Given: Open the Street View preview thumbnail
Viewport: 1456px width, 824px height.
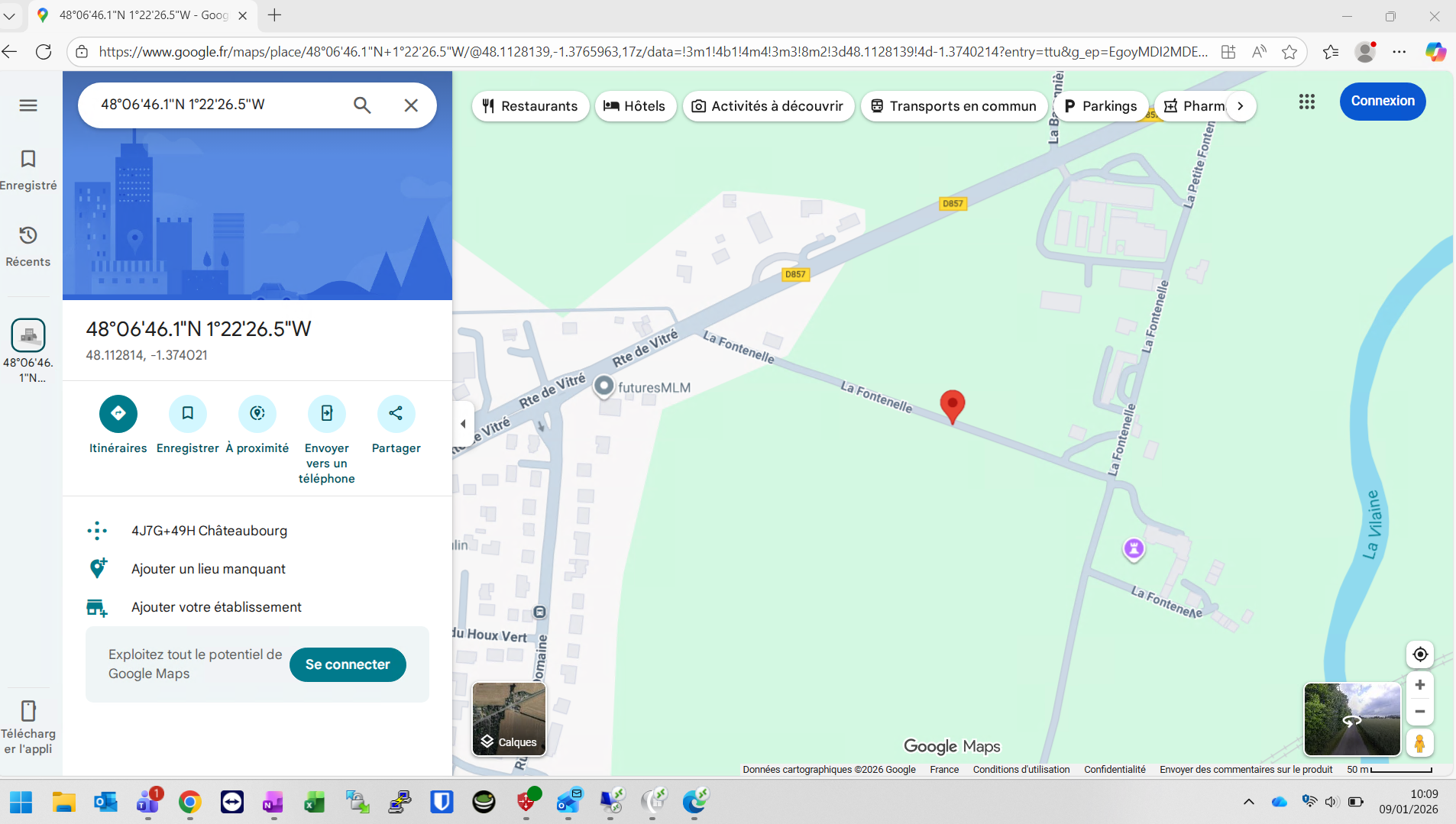Looking at the screenshot, I should (1352, 719).
